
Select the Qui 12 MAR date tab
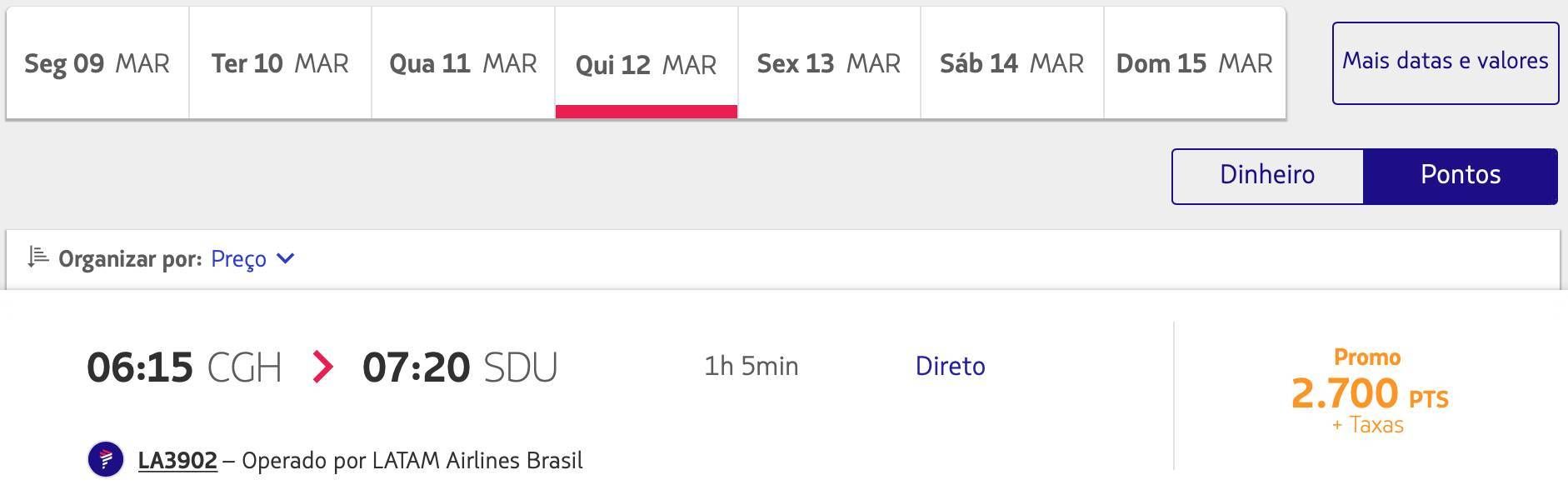pos(647,63)
